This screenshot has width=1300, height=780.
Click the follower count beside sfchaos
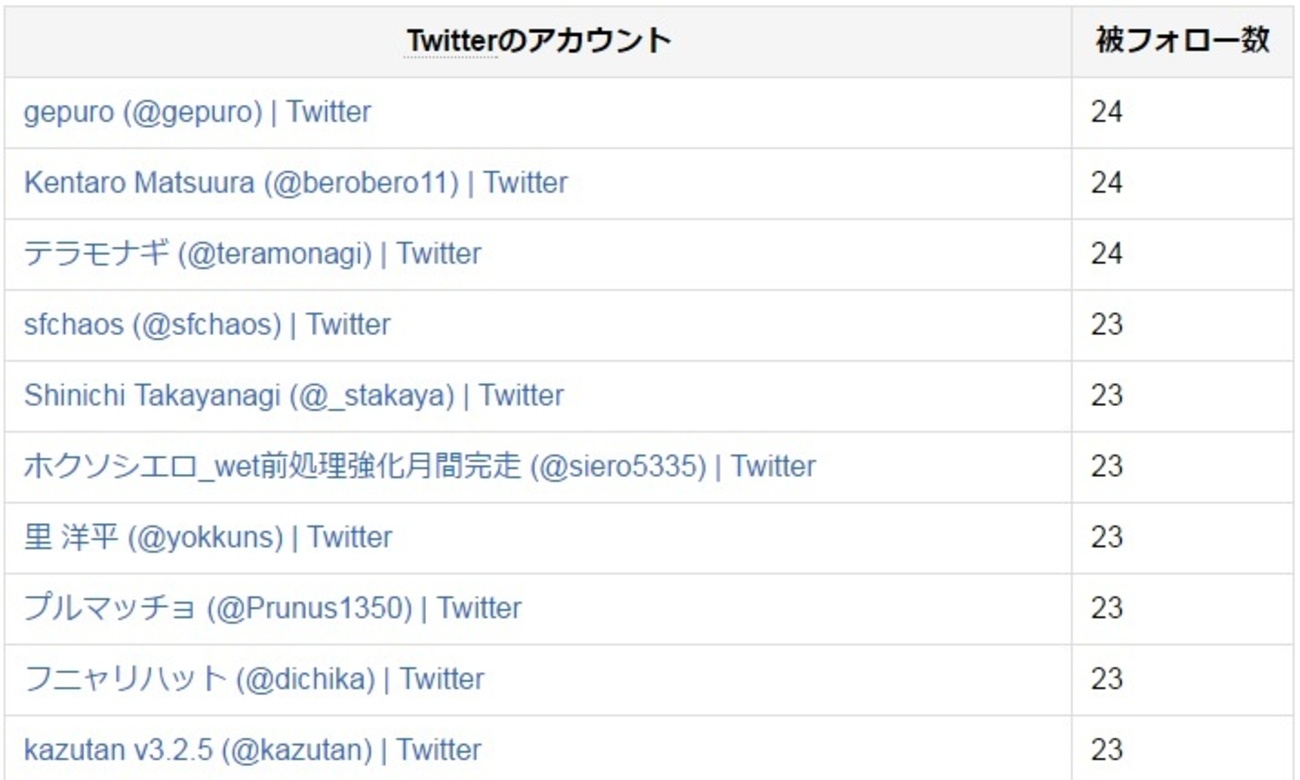coord(1107,325)
